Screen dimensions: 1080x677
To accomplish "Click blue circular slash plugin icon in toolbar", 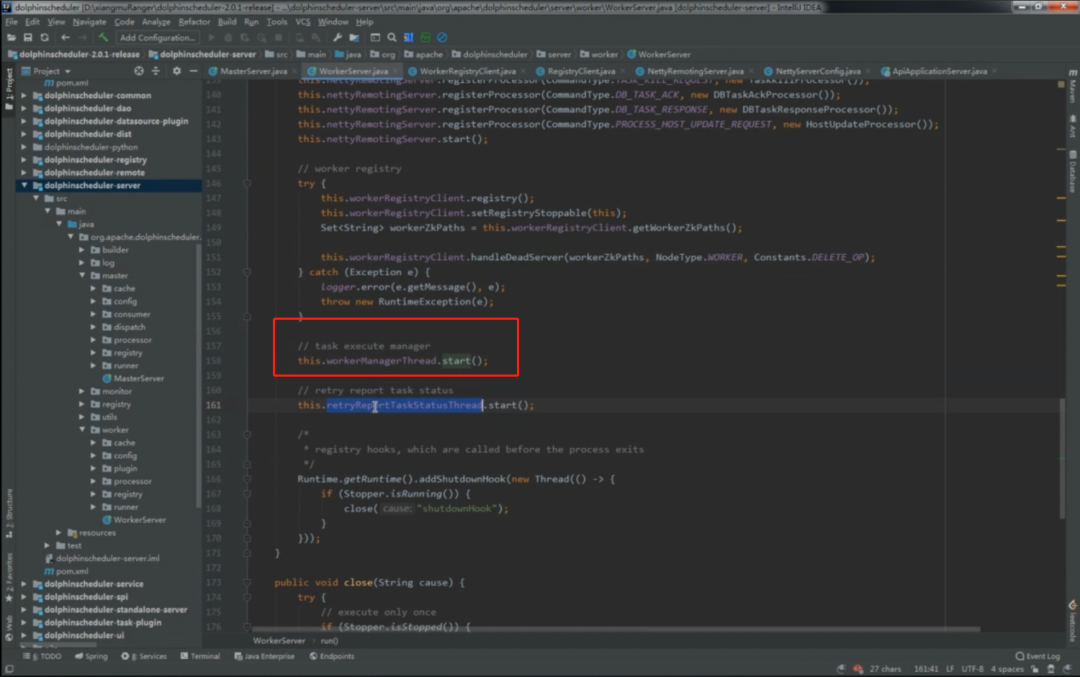I will pyautogui.click(x=442, y=37).
